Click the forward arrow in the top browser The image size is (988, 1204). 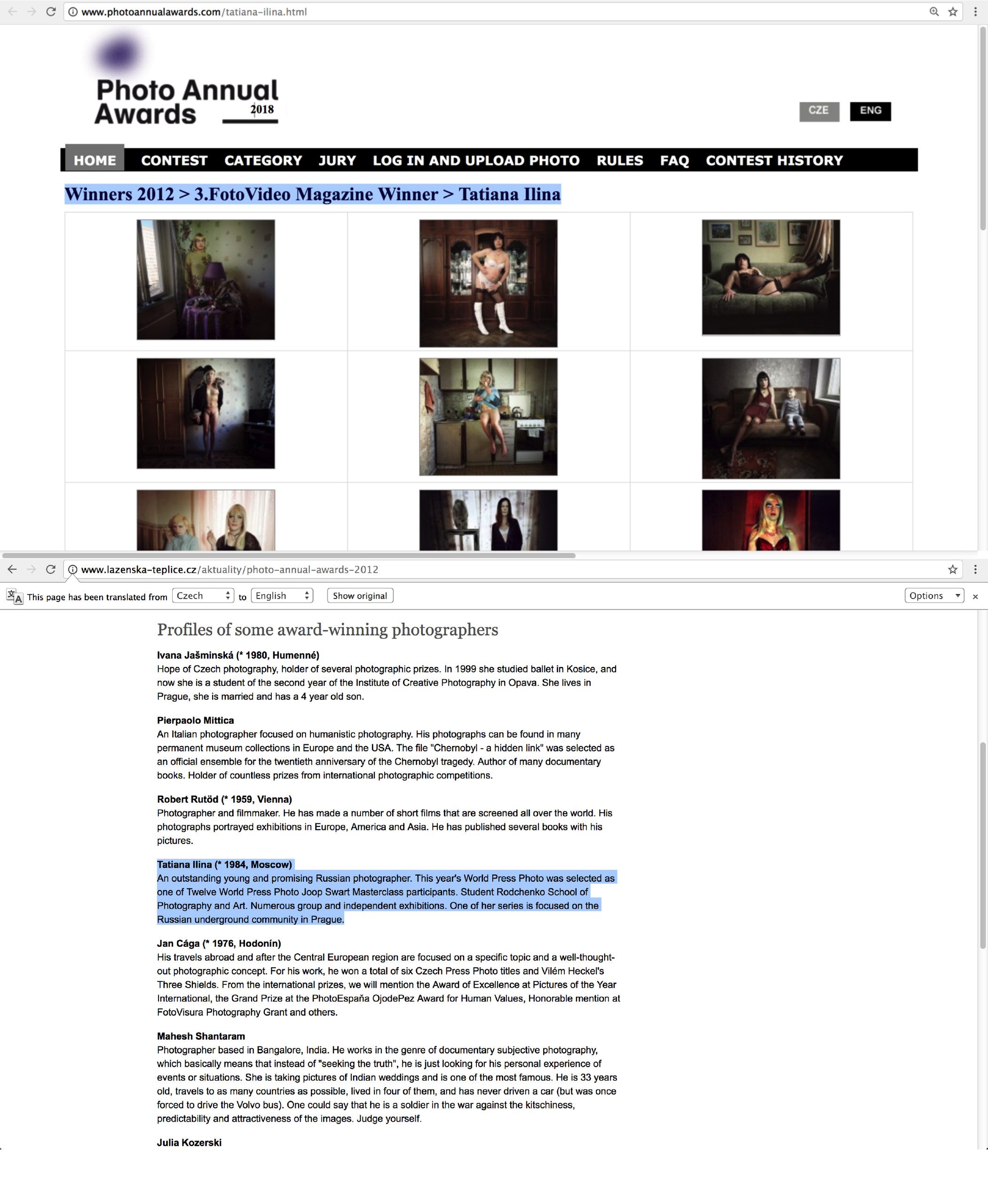(32, 11)
